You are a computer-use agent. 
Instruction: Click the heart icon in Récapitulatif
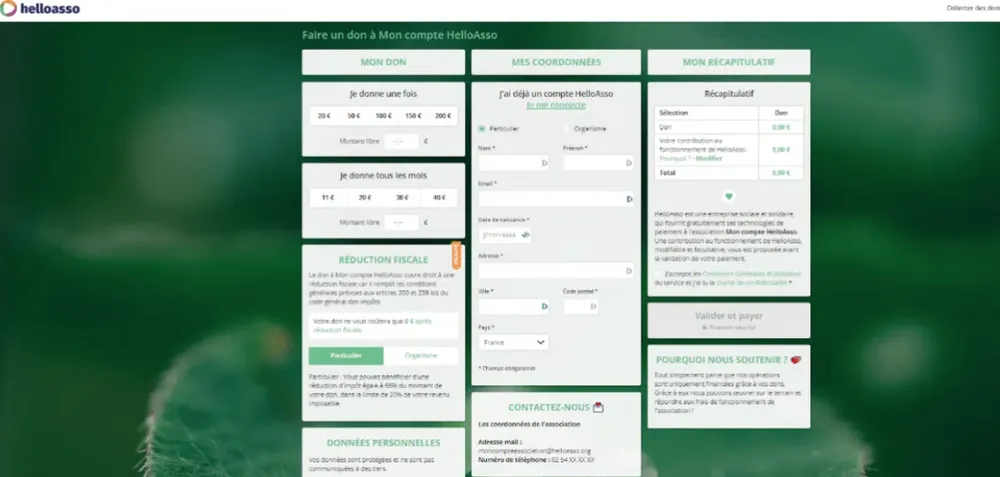[x=729, y=196]
